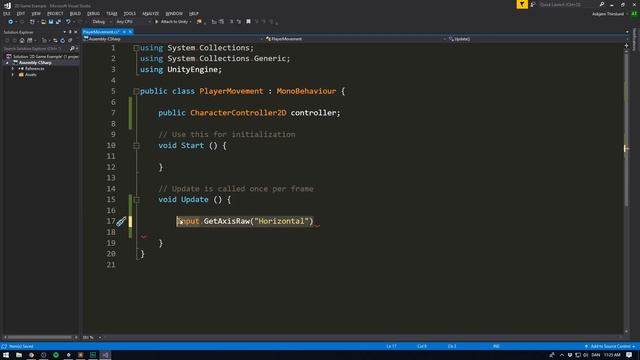Select the PlayerMovement.cs tab
The width and height of the screenshot is (640, 360).
[101, 32]
